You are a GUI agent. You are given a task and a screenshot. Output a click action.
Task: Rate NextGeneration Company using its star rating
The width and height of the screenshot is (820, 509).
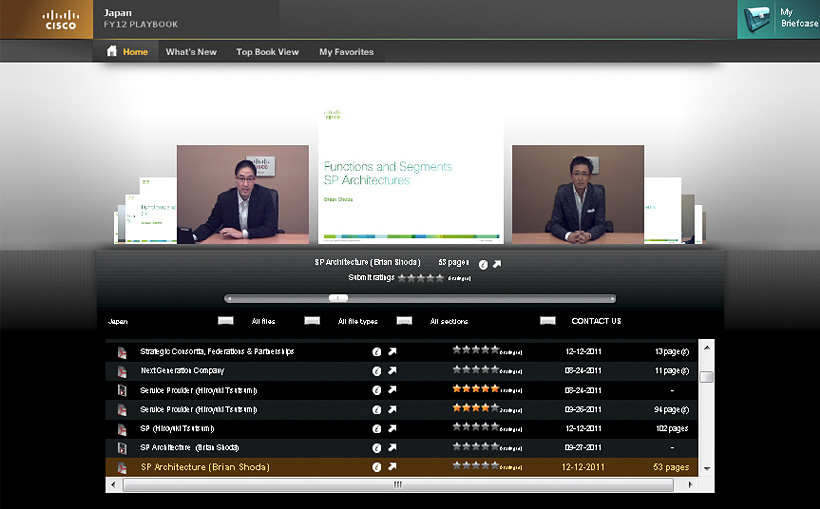(475, 370)
